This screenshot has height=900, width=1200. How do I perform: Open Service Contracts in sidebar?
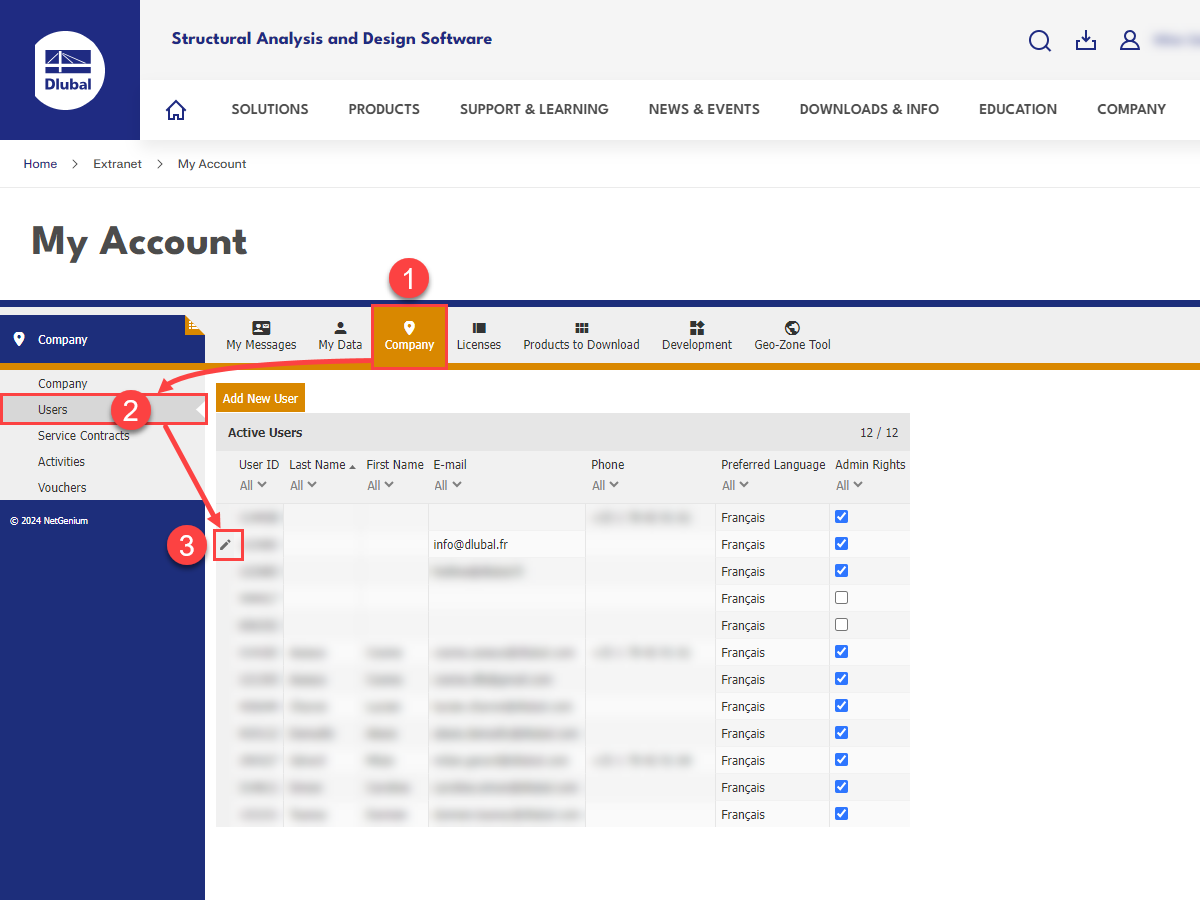coord(84,436)
